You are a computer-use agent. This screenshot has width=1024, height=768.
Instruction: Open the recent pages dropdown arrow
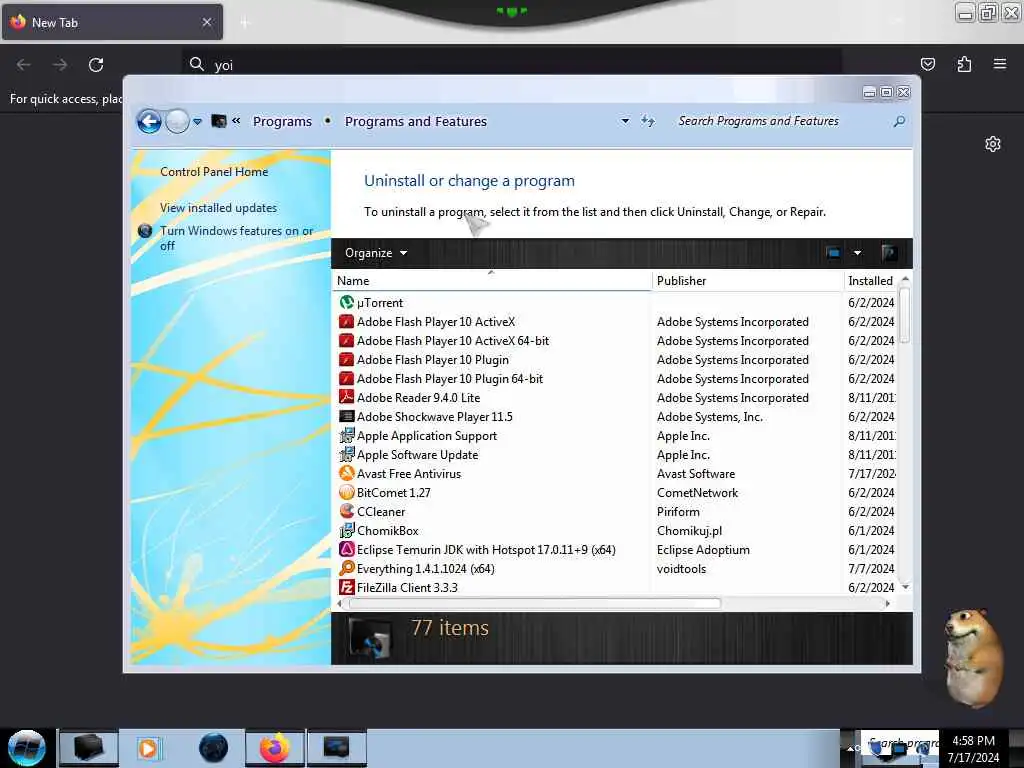(197, 121)
